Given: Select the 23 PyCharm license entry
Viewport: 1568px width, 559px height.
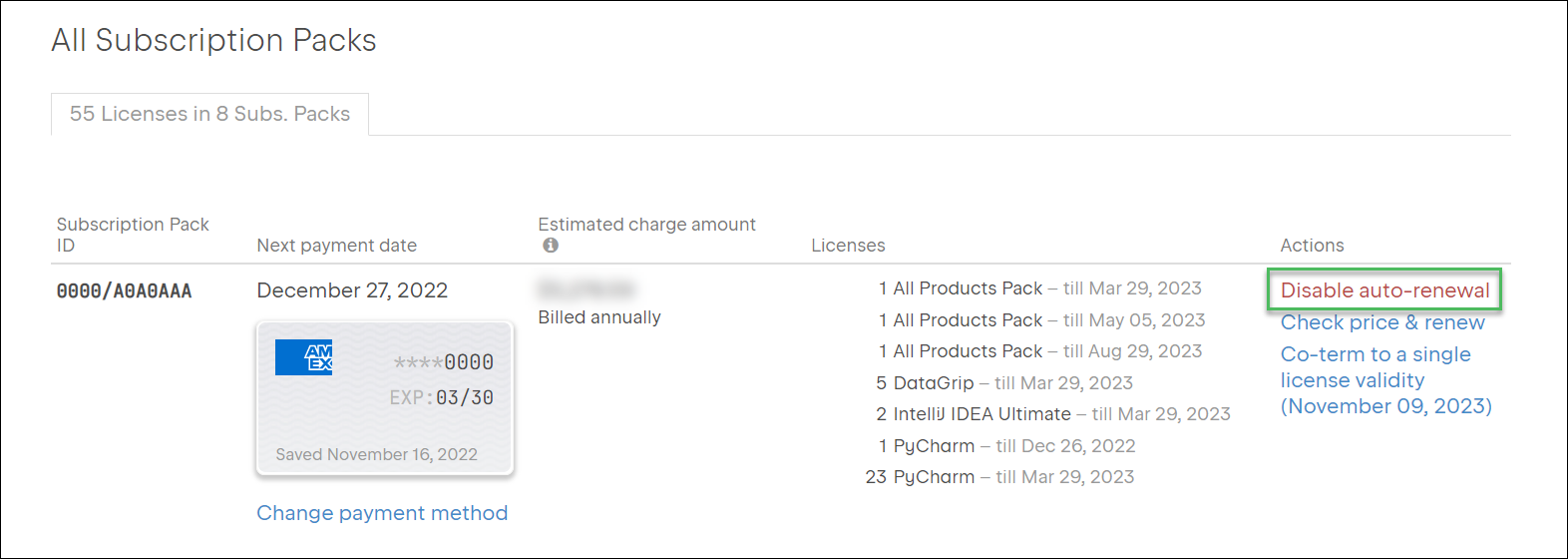Looking at the screenshot, I should click(x=999, y=477).
